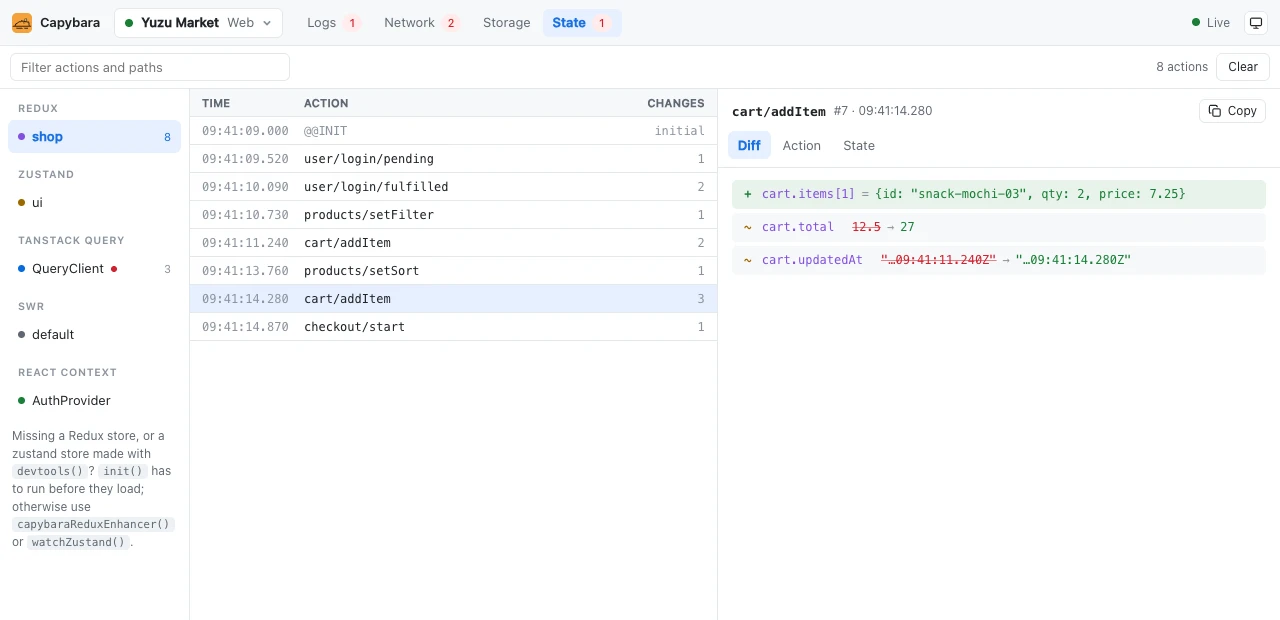The image size is (1280, 620).
Task: Select the QueryClient store
Action: [x=94, y=269]
